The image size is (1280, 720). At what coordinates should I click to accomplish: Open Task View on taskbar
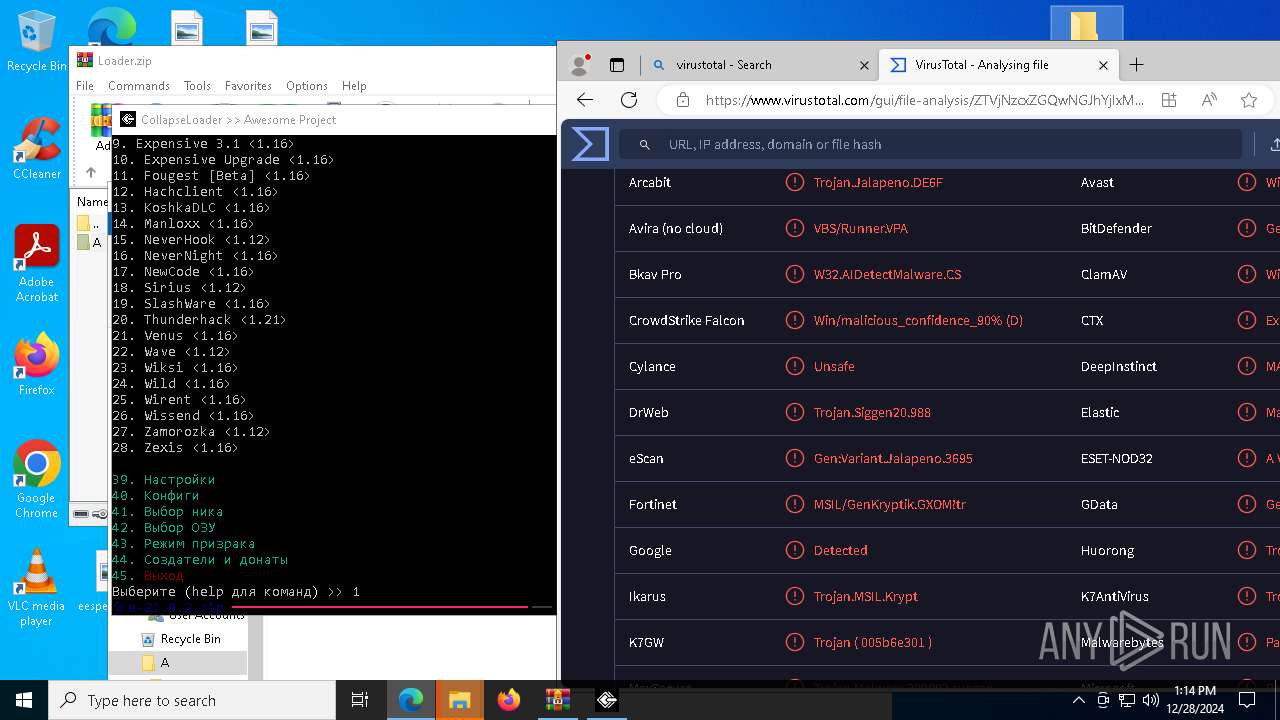click(x=360, y=700)
